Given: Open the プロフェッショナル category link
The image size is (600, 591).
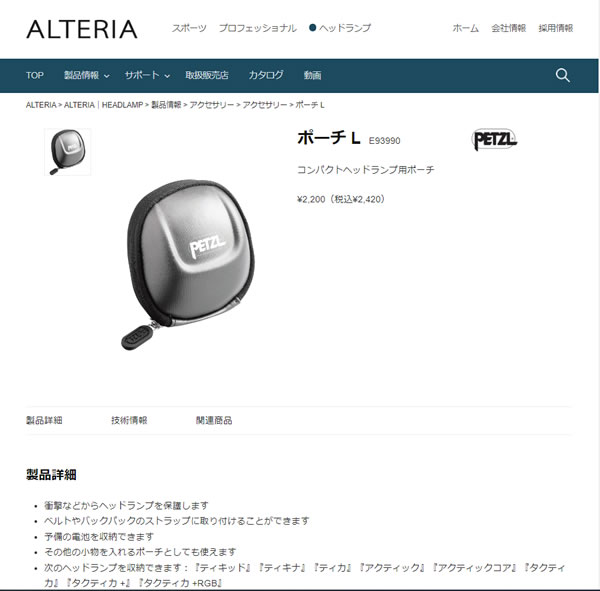Looking at the screenshot, I should point(258,28).
